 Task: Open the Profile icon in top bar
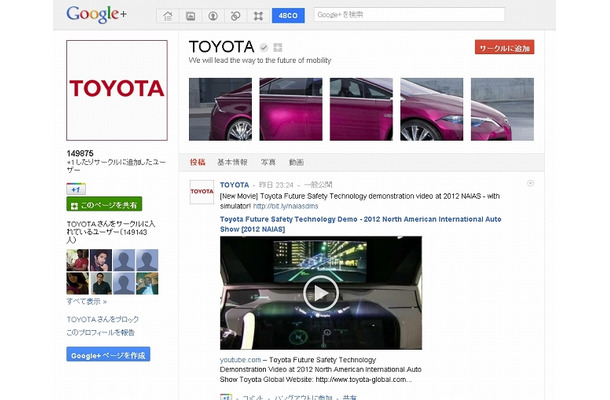tap(213, 16)
